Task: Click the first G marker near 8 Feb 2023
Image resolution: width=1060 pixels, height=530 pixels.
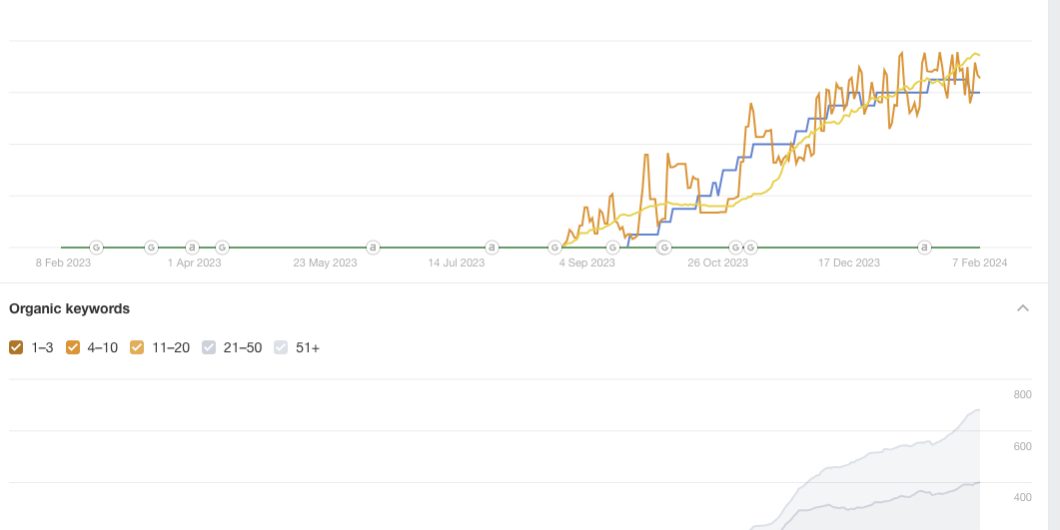Action: click(97, 247)
